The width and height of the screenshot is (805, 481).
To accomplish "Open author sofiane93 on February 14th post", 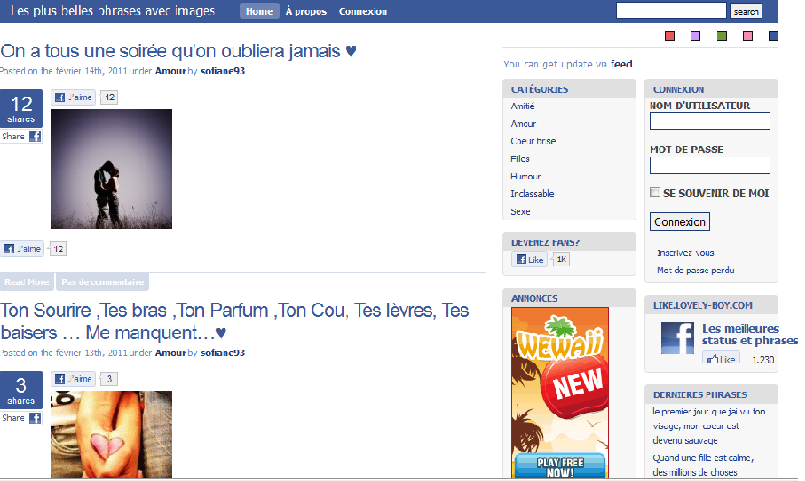I will click(222, 71).
